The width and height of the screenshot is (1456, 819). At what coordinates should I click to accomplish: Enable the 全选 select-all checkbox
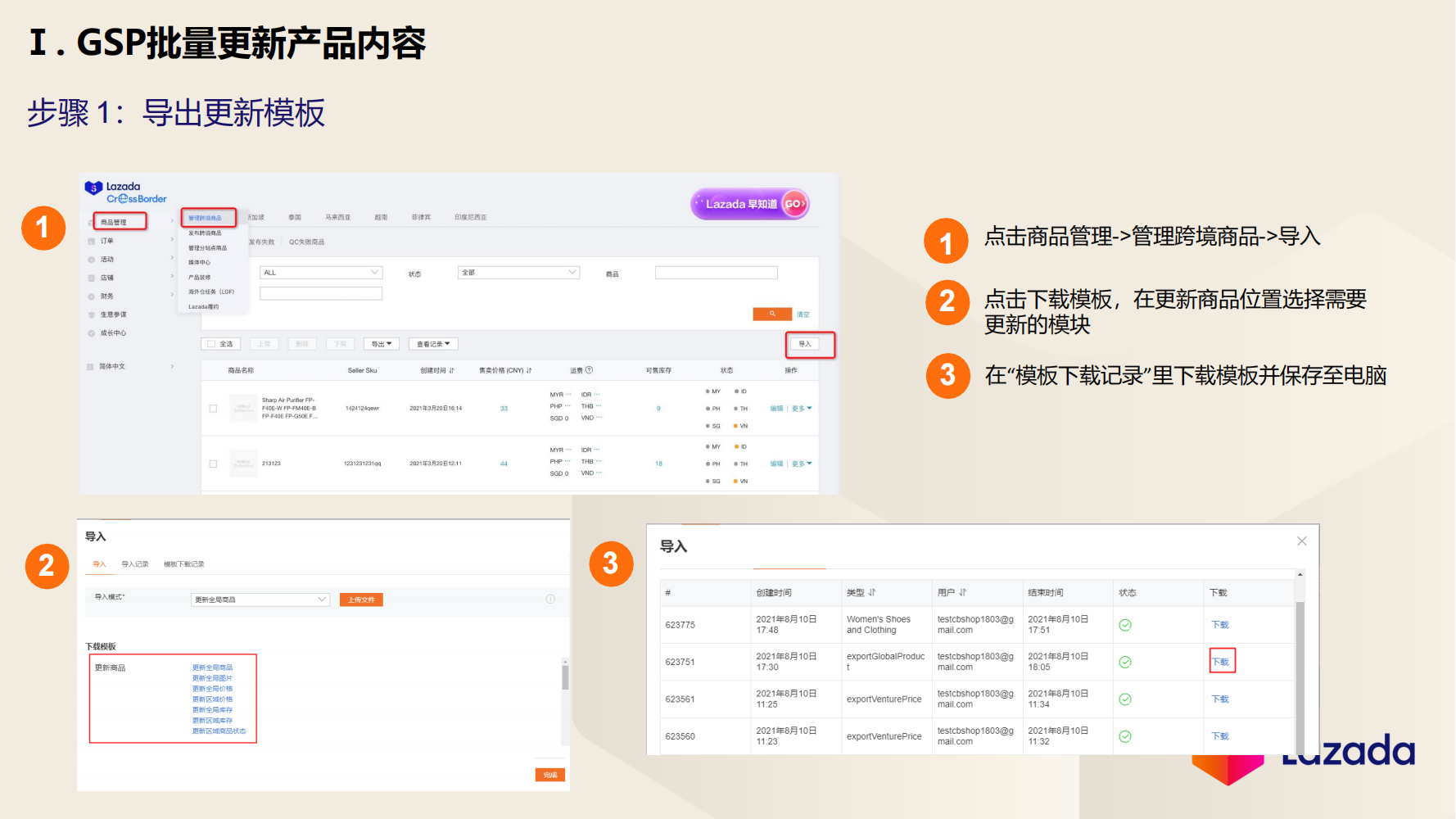click(x=210, y=343)
